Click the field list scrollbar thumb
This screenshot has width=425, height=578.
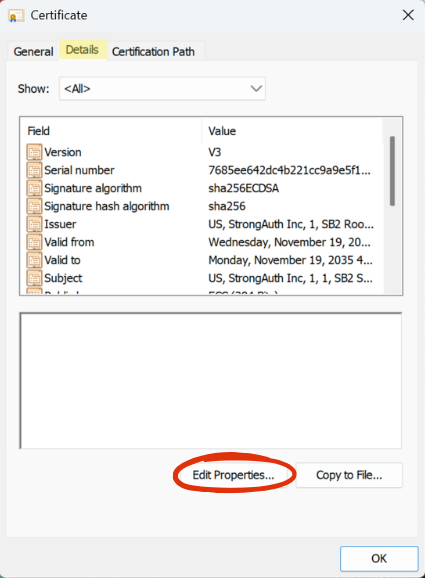(x=392, y=171)
